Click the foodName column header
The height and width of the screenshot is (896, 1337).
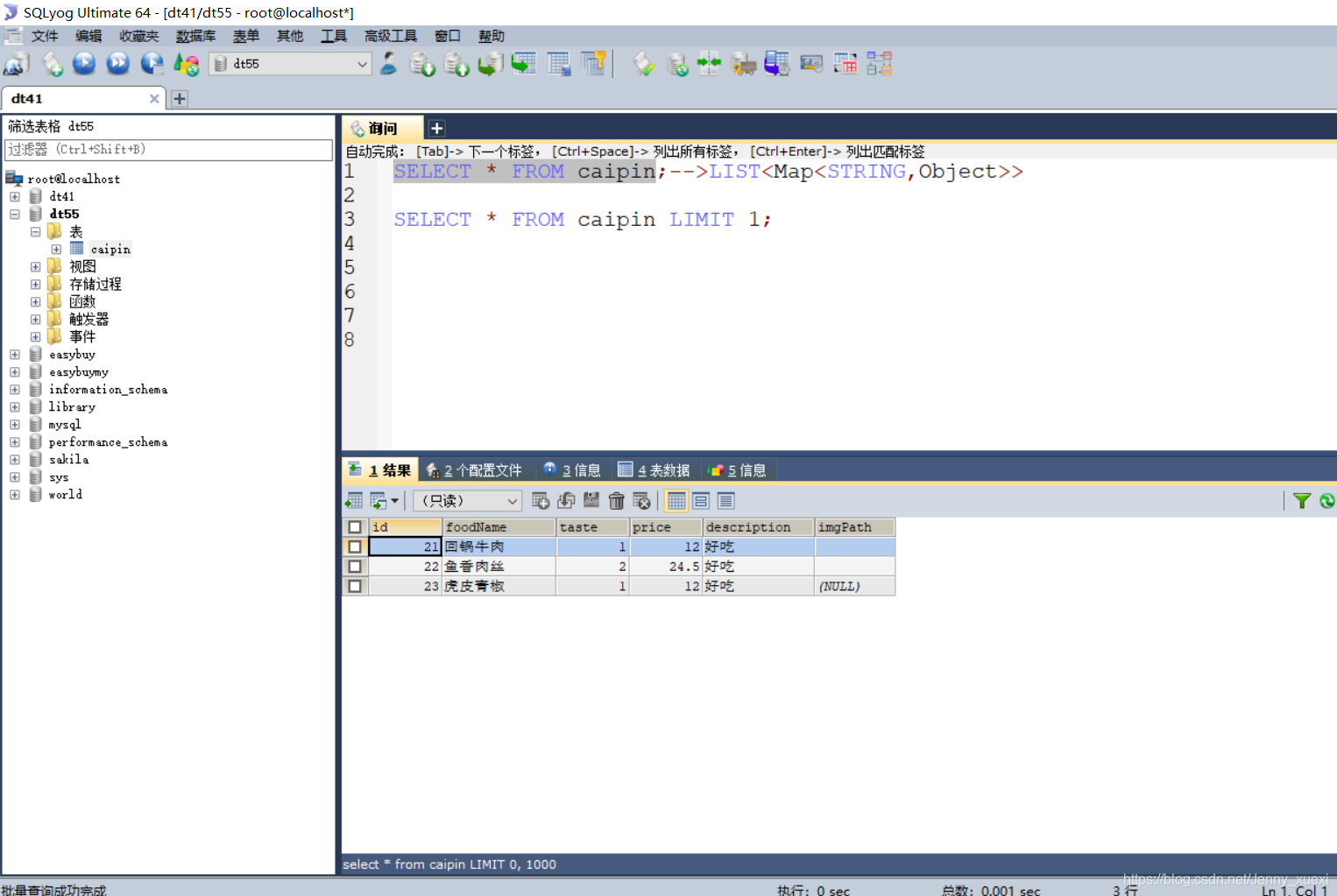tap(499, 526)
